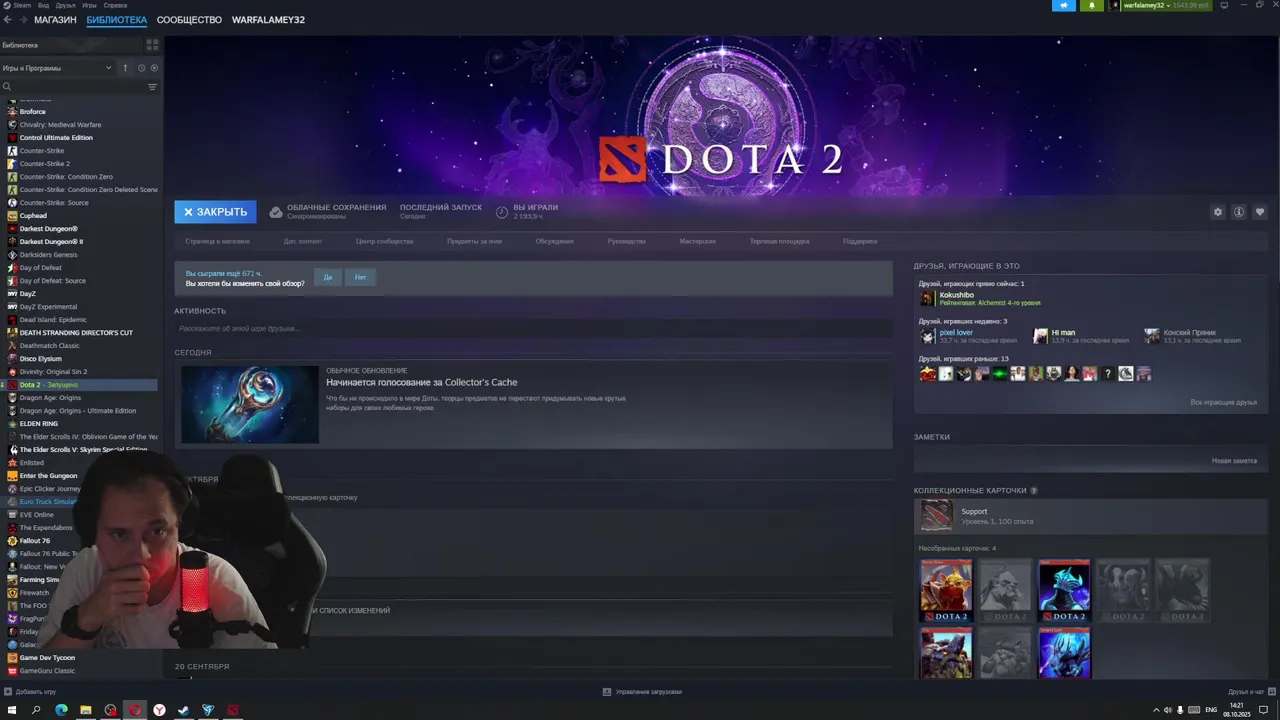Open Windows taskbar search icon
The width and height of the screenshot is (1280, 720).
36,710
